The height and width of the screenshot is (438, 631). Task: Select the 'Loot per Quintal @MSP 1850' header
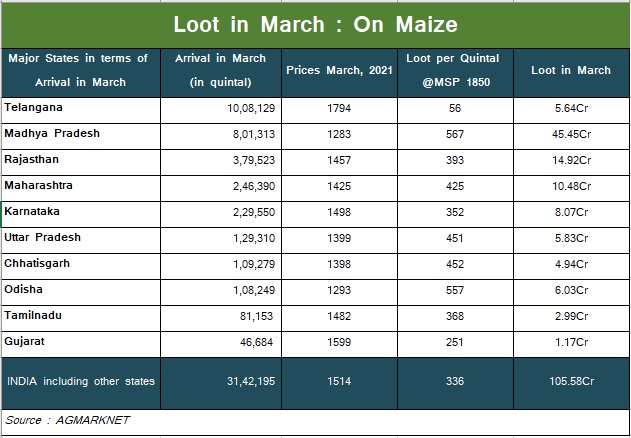[x=453, y=70]
